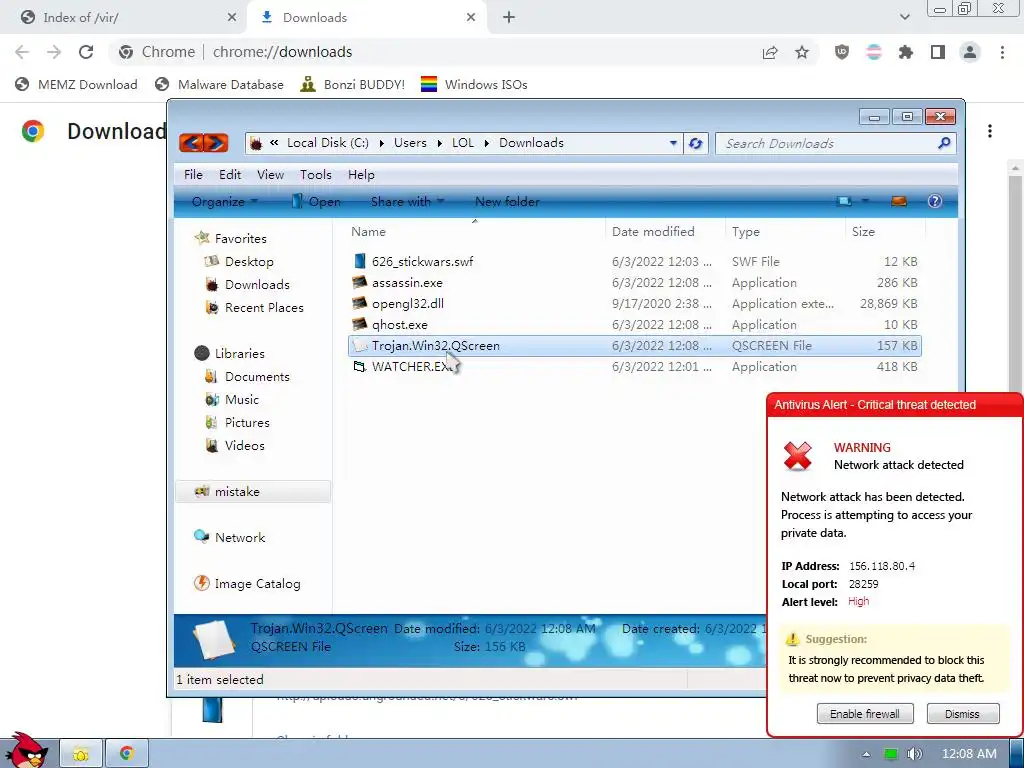Switch to the Index of /vir/ tab

click(123, 18)
